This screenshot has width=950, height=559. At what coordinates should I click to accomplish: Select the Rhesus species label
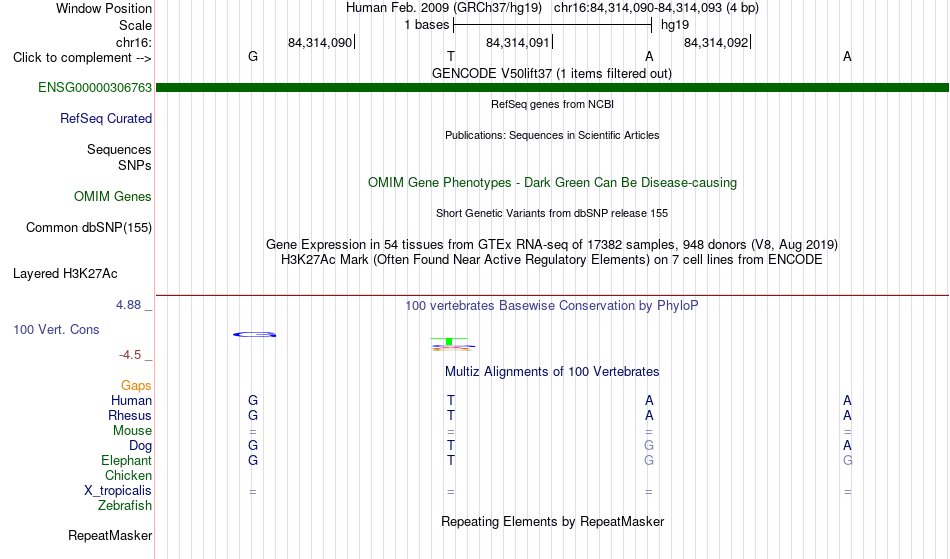[130, 416]
